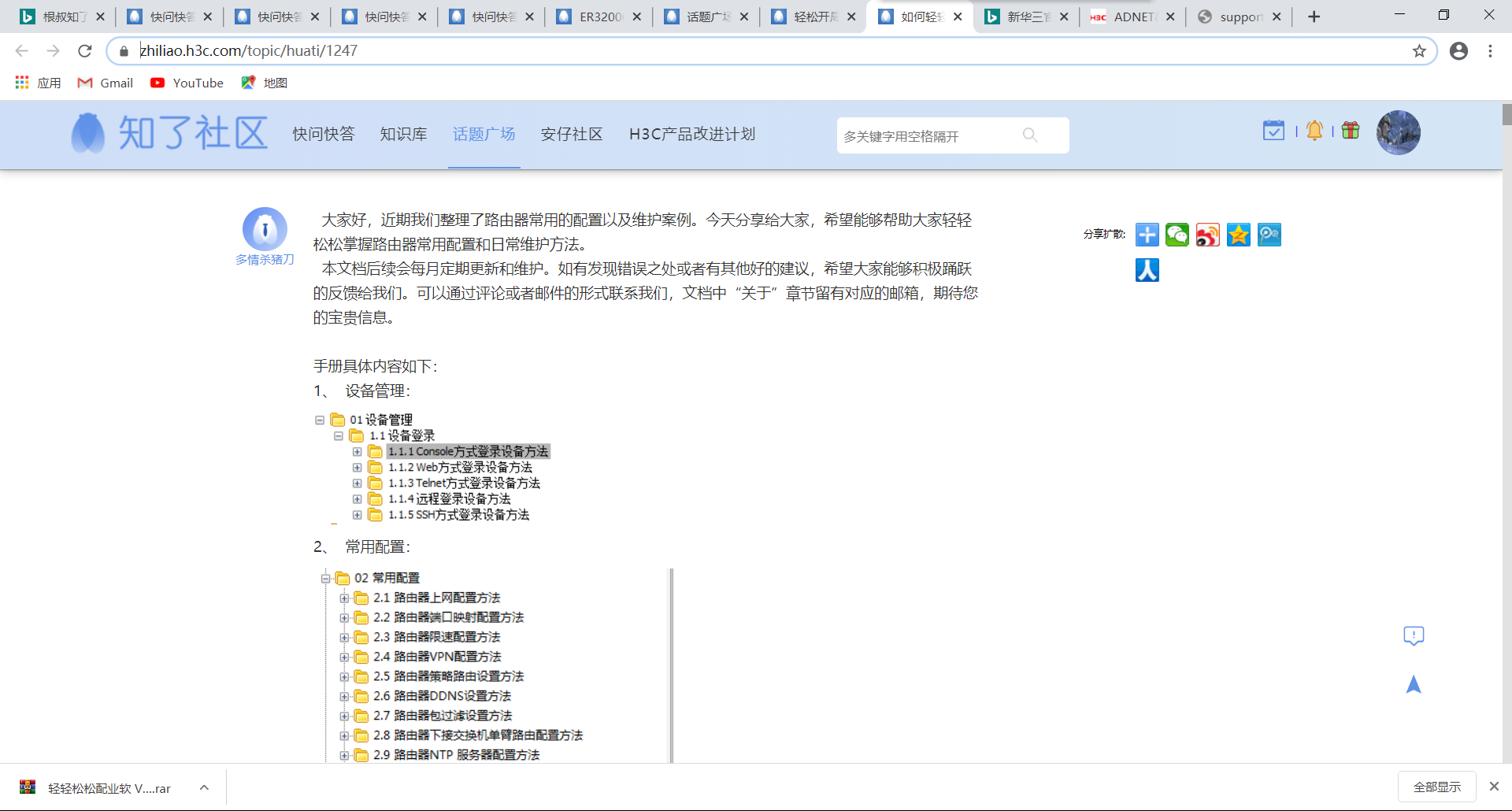Bookmark this page with the star icon
Screen dimensions: 1512x811
(x=1419, y=51)
